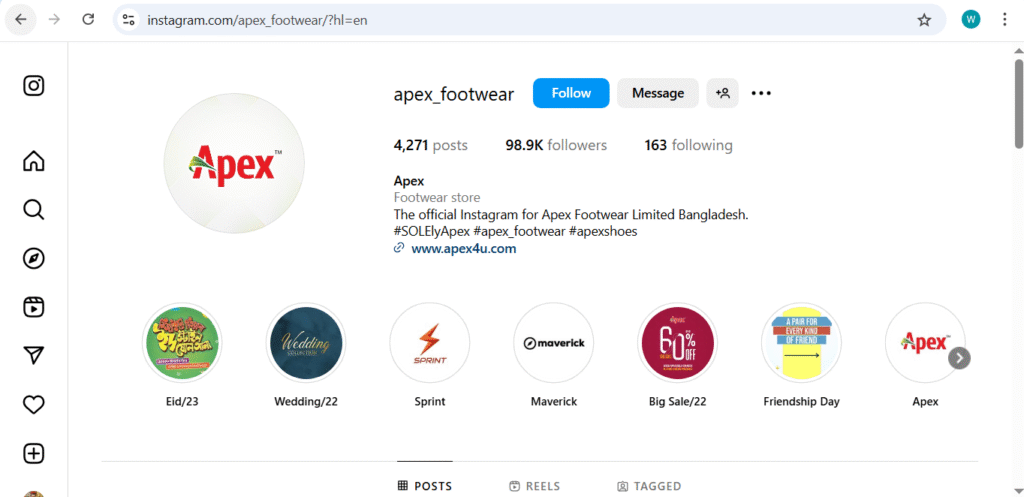View the Apex profile picture
The image size is (1024, 497).
tap(234, 163)
